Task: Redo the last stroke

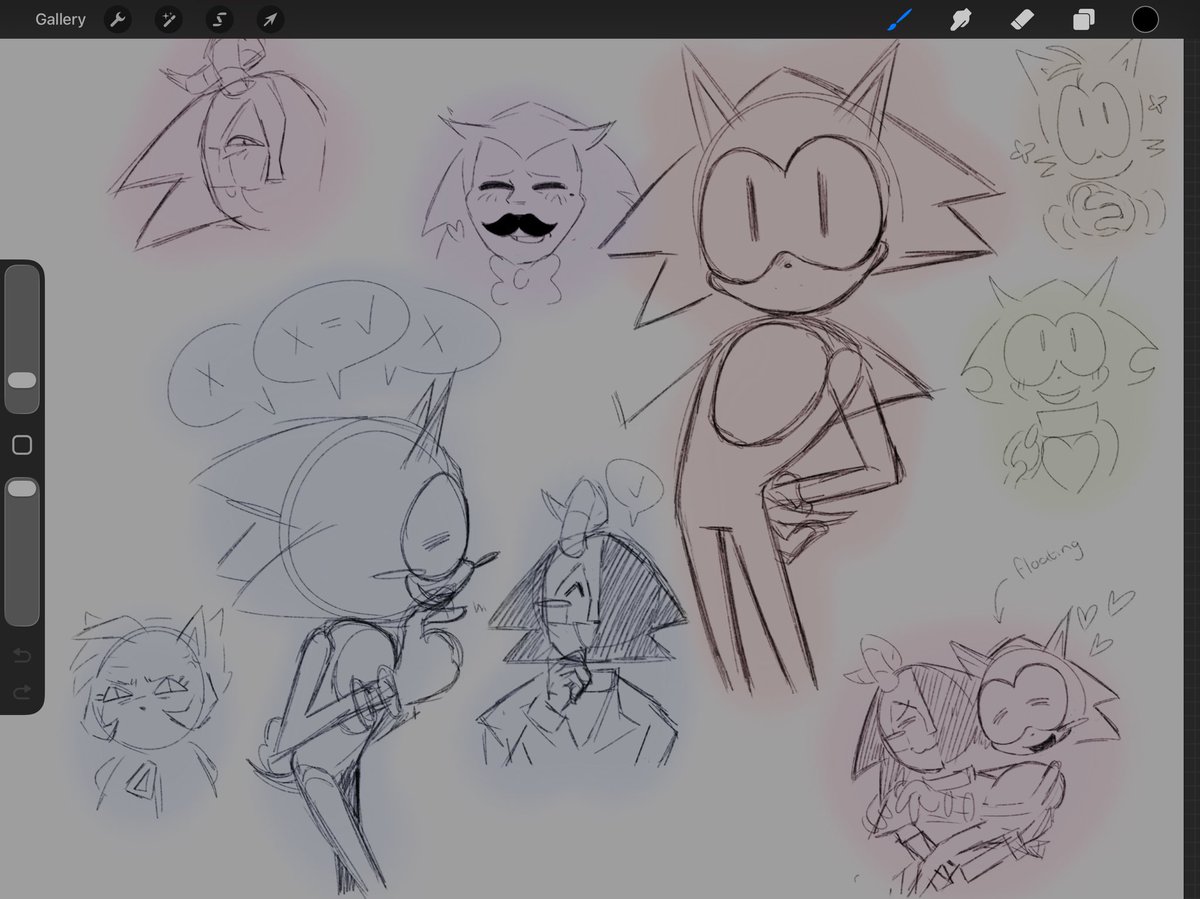Action: pyautogui.click(x=22, y=692)
